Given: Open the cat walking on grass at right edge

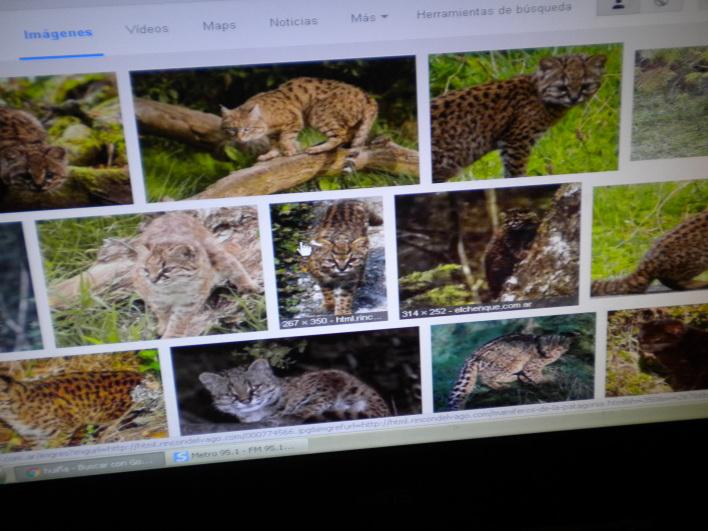Looking at the screenshot, I should click(650, 240).
